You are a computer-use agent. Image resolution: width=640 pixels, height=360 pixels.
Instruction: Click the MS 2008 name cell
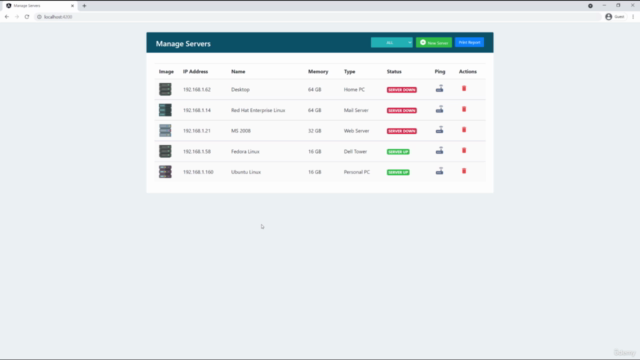pyautogui.click(x=241, y=131)
